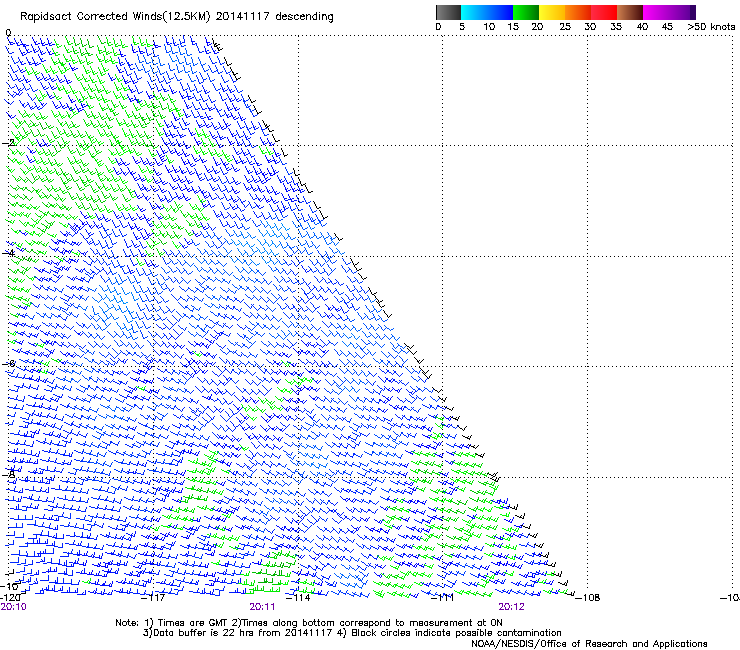Viewport: 740px width, 650px height.
Task: Click the dark purple 45-50 knots segment
Action: click(682, 12)
